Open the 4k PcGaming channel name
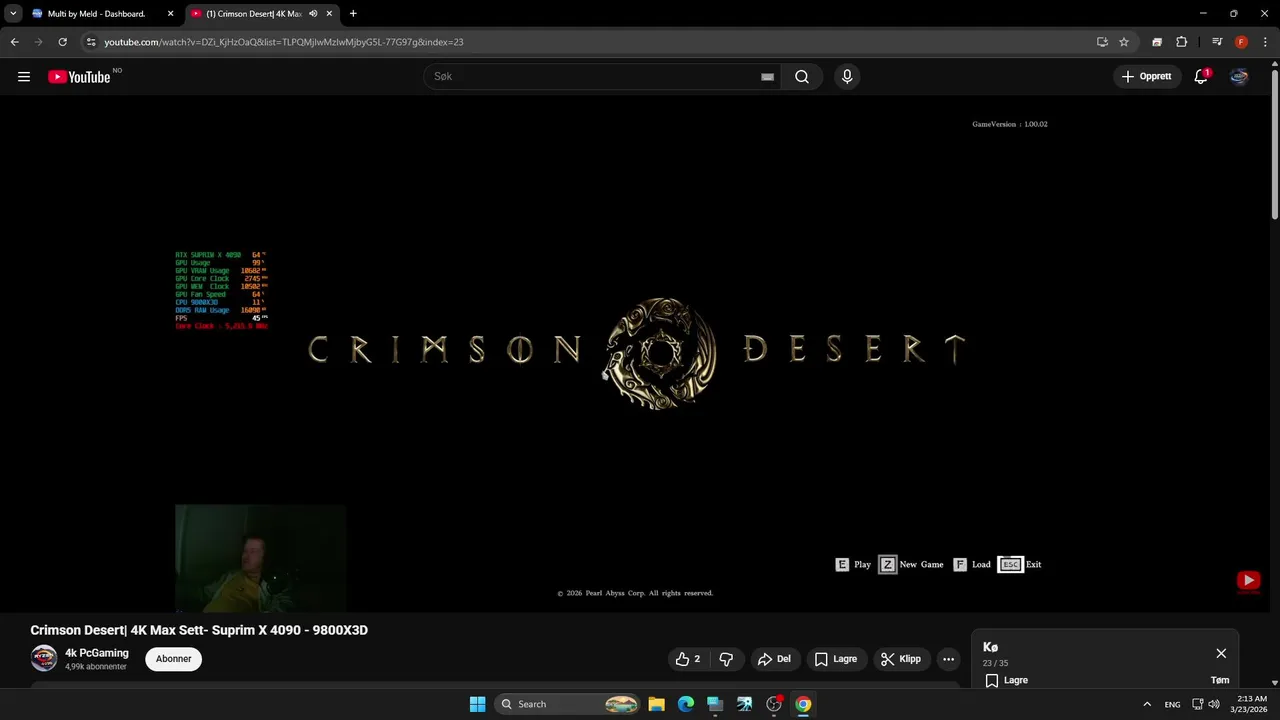The height and width of the screenshot is (720, 1280). point(97,653)
